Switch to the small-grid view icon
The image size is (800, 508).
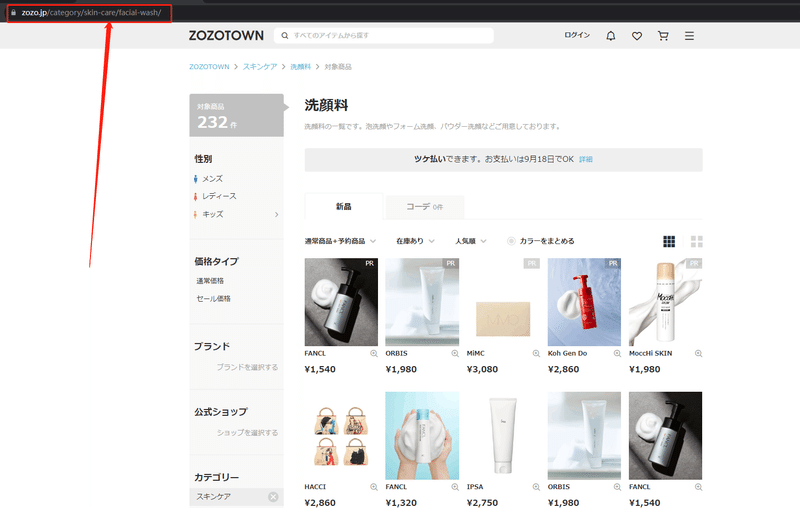669,241
